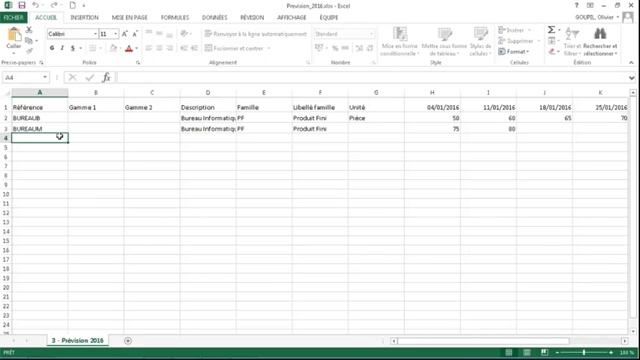640x360 pixels.
Task: Switch to Page Layout view in status bar
Action: [x=527, y=352]
